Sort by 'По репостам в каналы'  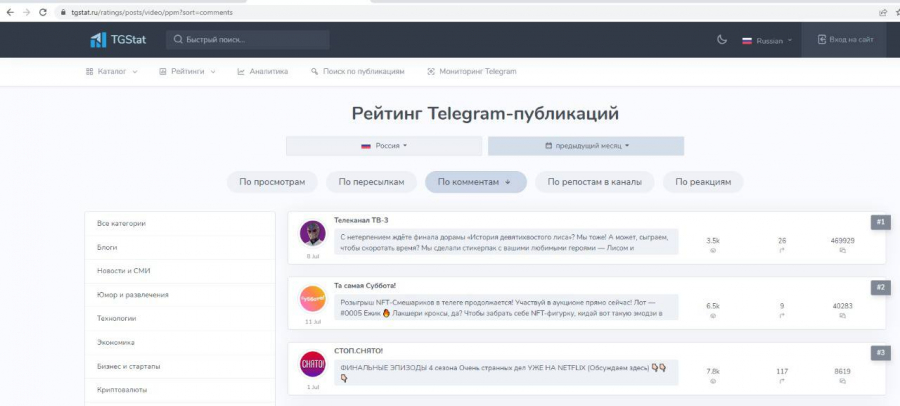tap(595, 182)
